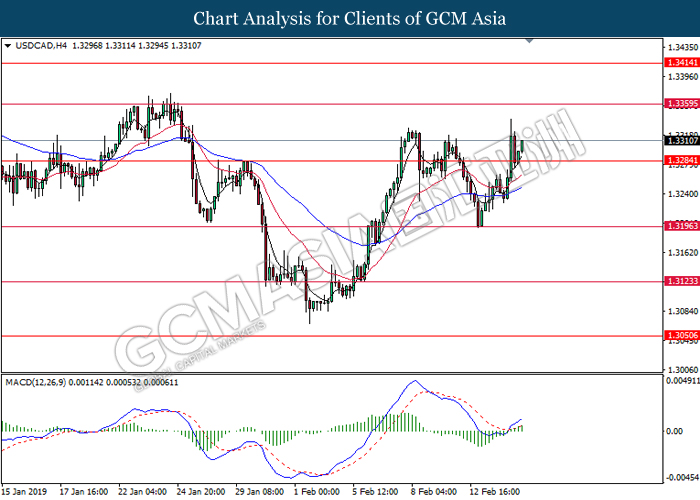
Task: Select the MACD 0.00 zero level label
Action: click(x=675, y=431)
